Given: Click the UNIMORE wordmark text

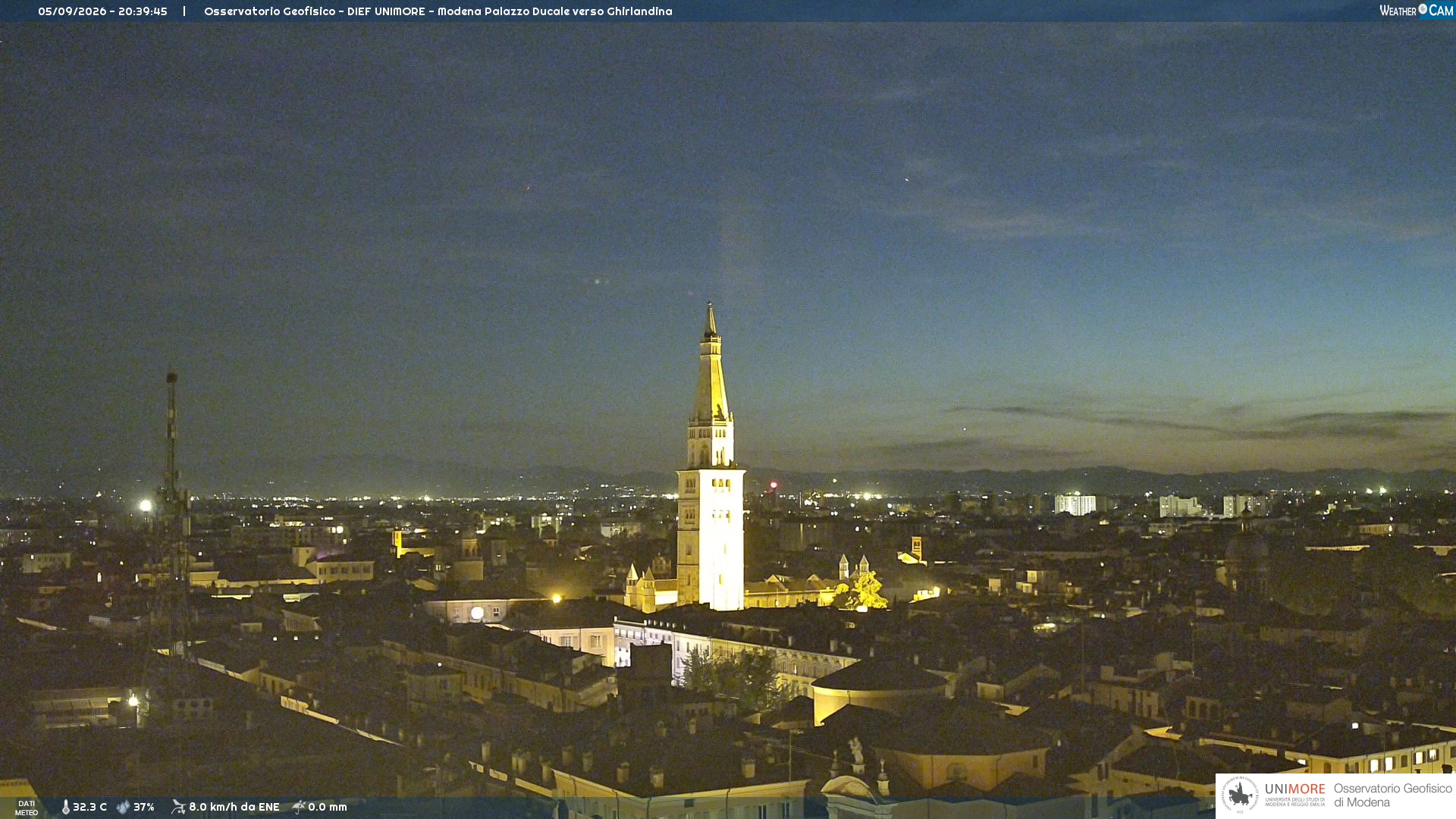Looking at the screenshot, I should (1295, 789).
